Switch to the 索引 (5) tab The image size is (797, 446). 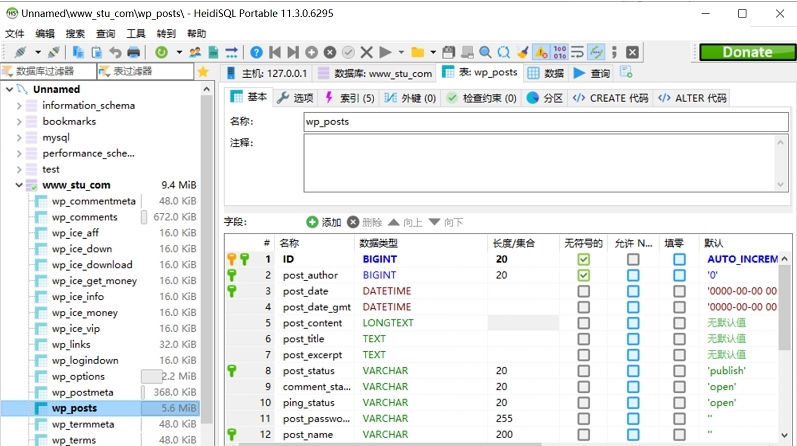click(x=350, y=98)
